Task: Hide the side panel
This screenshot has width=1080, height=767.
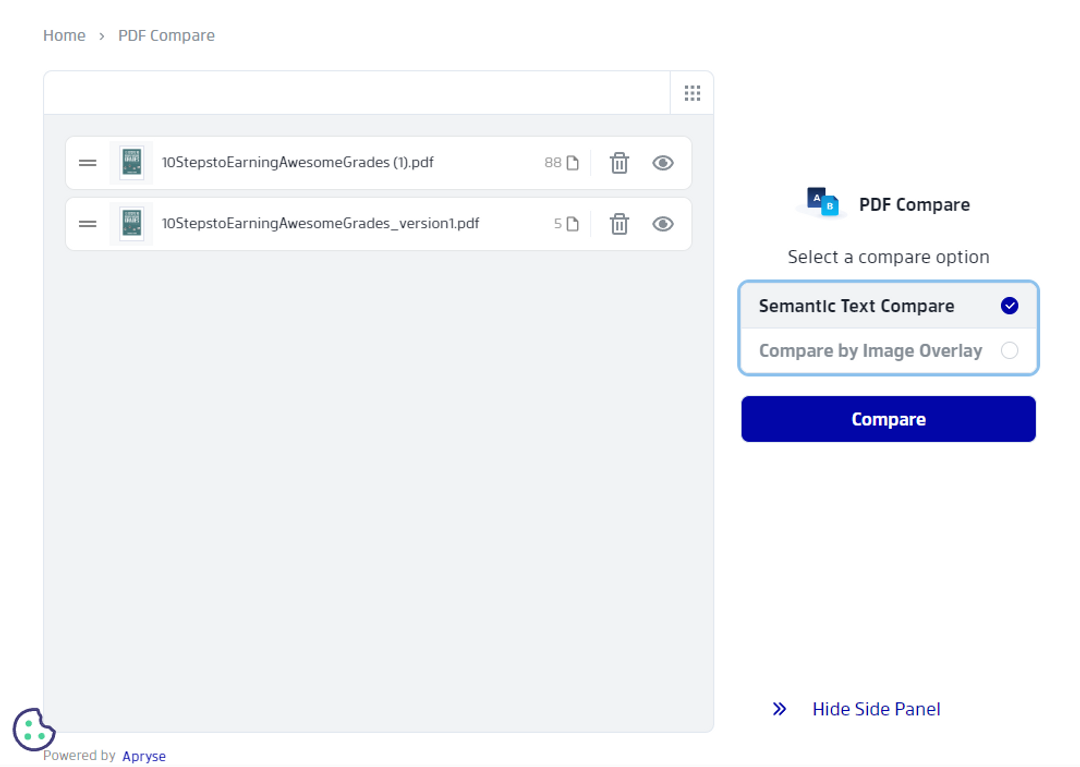Action: point(876,709)
